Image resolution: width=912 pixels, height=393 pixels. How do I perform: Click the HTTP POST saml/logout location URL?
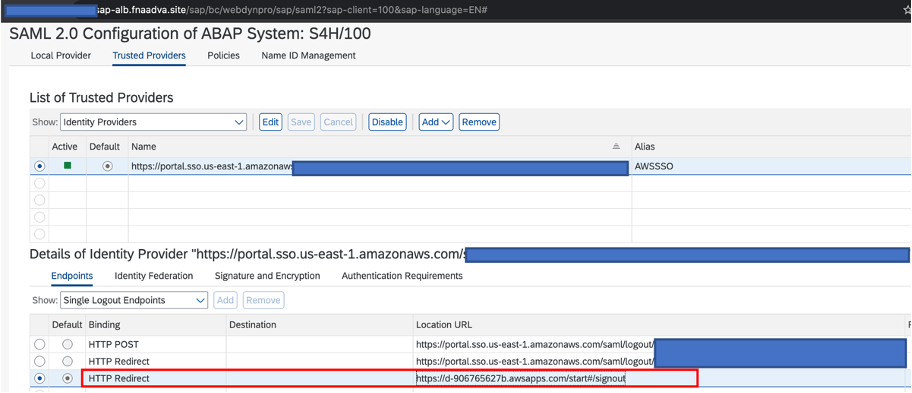tap(535, 345)
